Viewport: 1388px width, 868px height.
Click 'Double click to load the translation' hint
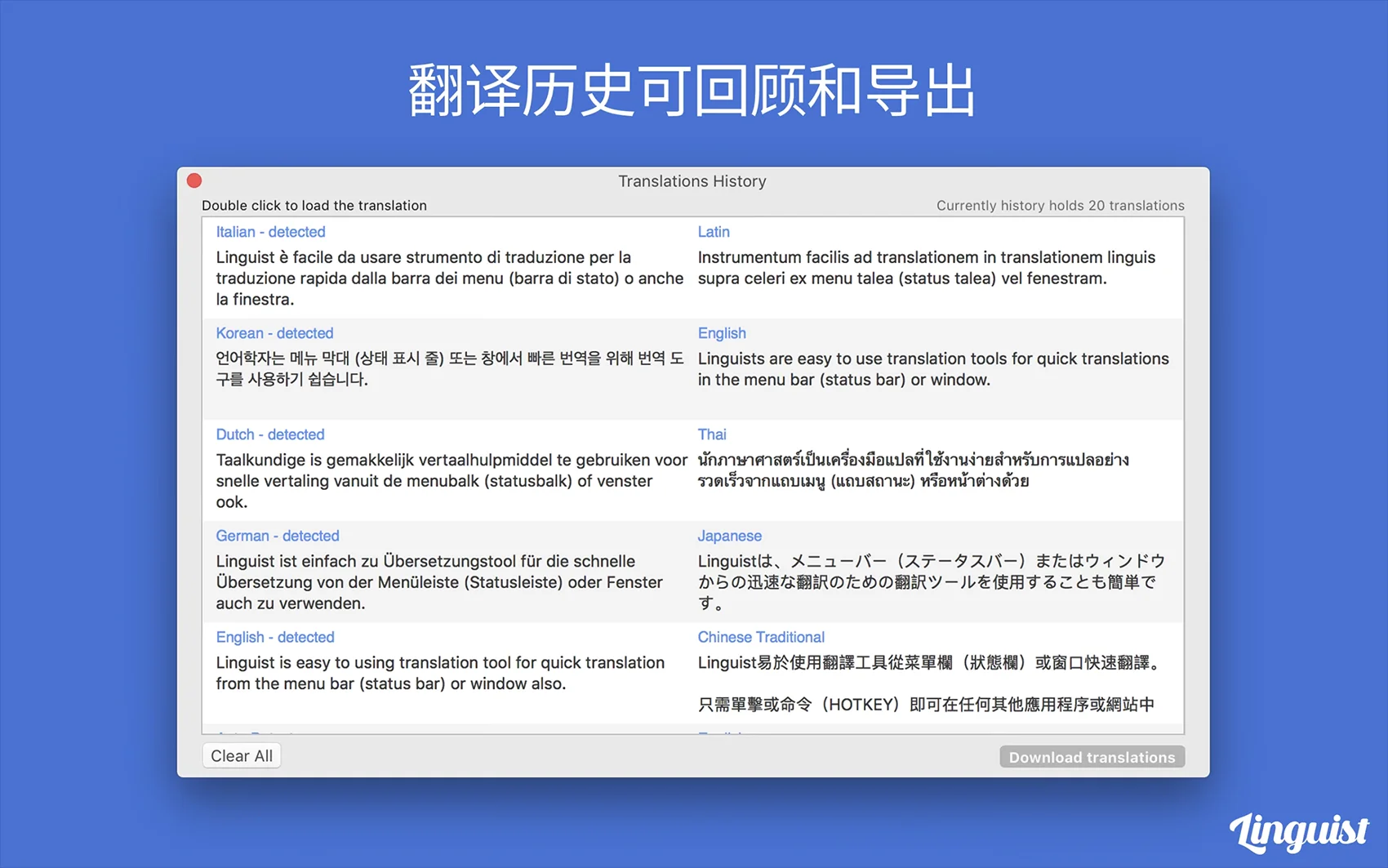[314, 206]
